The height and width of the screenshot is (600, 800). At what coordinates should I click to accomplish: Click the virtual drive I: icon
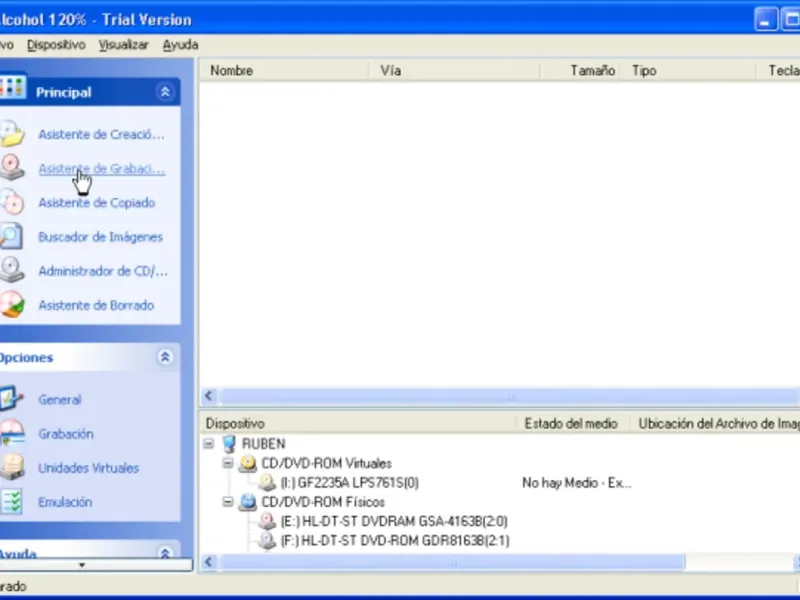[x=267, y=483]
